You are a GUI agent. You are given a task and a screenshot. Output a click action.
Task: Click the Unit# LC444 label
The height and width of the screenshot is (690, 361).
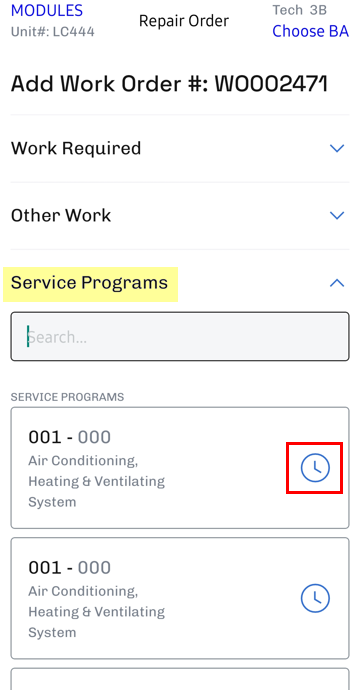click(52, 32)
